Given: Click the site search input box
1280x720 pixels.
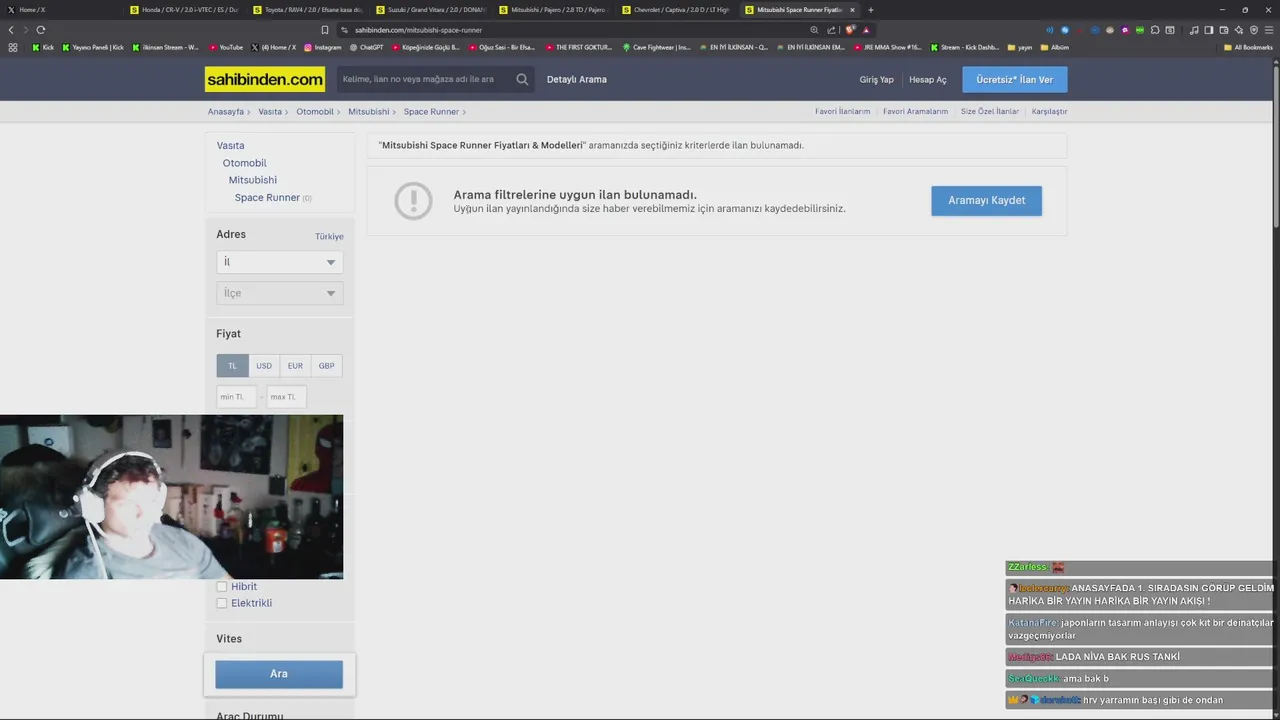Looking at the screenshot, I should 425,79.
